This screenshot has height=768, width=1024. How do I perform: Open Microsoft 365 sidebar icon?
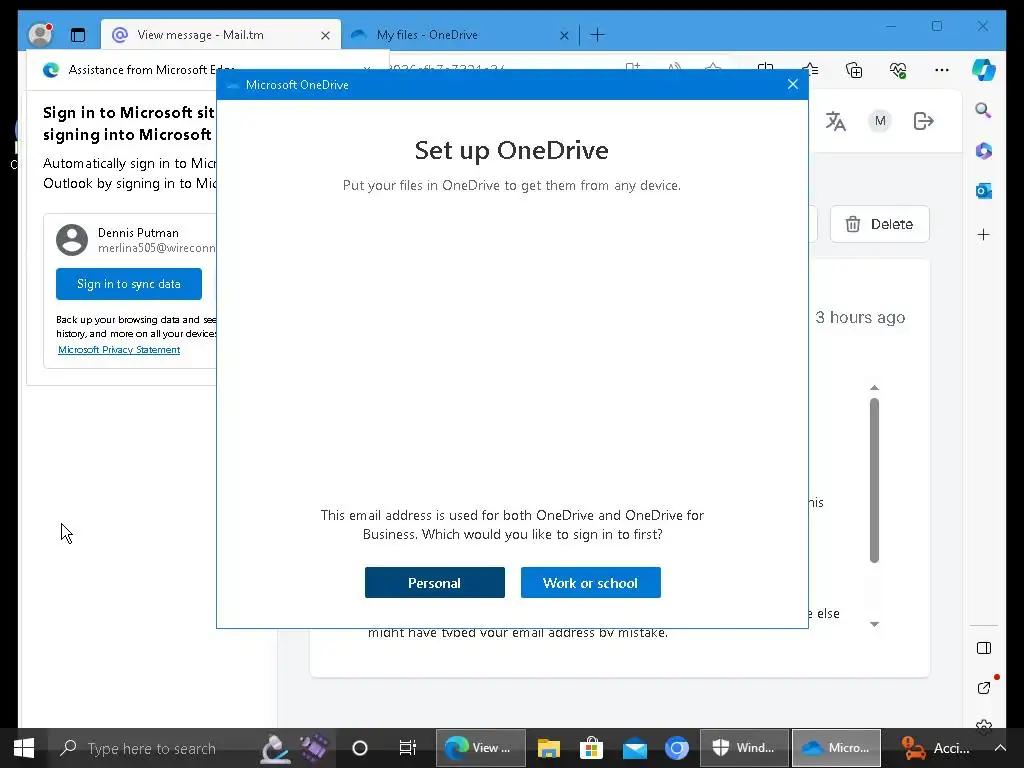click(x=984, y=151)
